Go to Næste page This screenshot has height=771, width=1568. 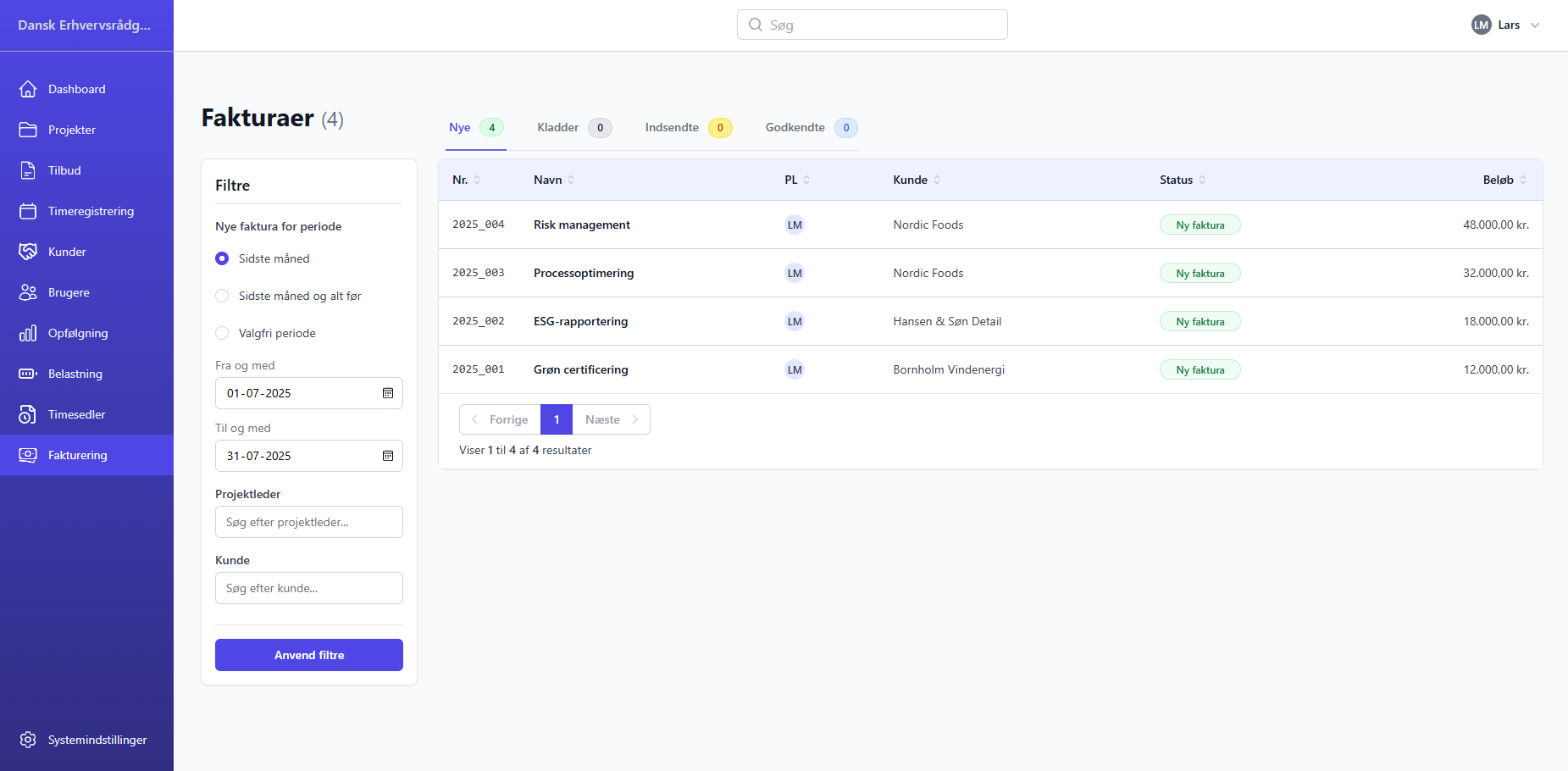pyautogui.click(x=612, y=419)
